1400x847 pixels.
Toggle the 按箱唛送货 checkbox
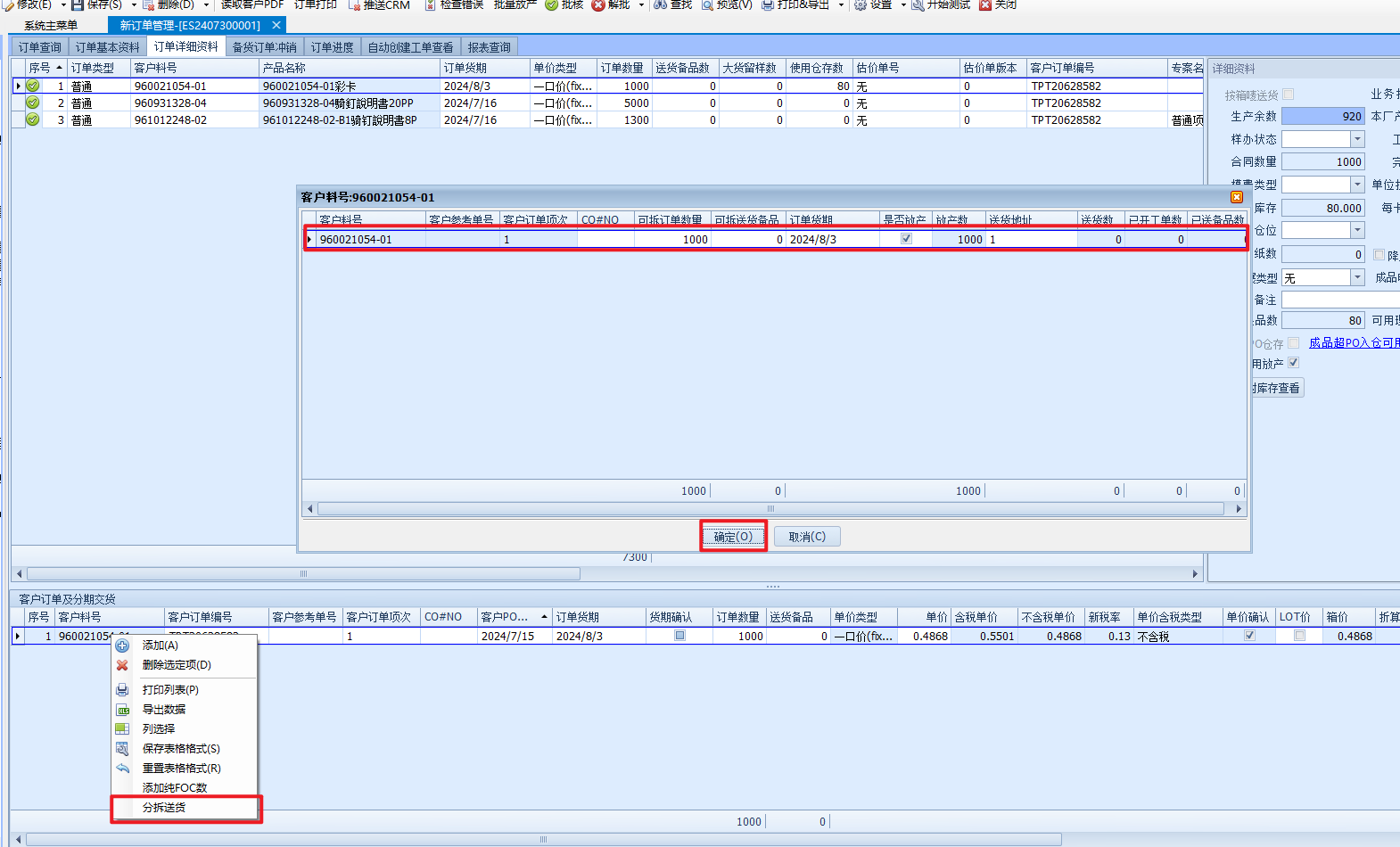point(1289,95)
